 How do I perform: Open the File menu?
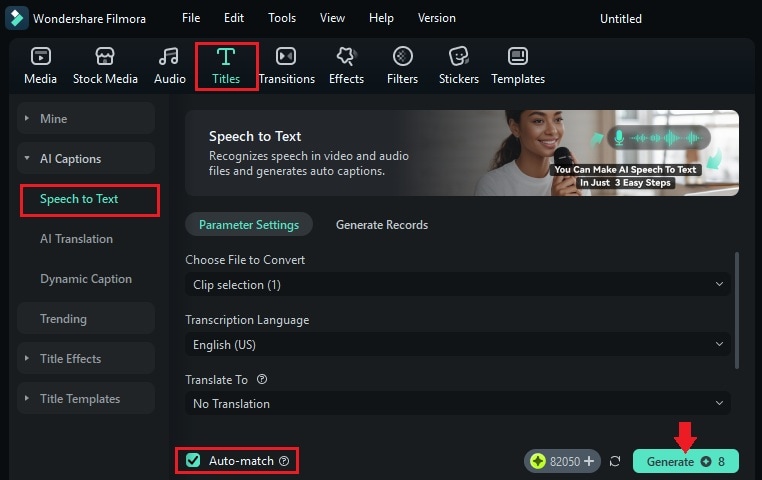pos(191,18)
